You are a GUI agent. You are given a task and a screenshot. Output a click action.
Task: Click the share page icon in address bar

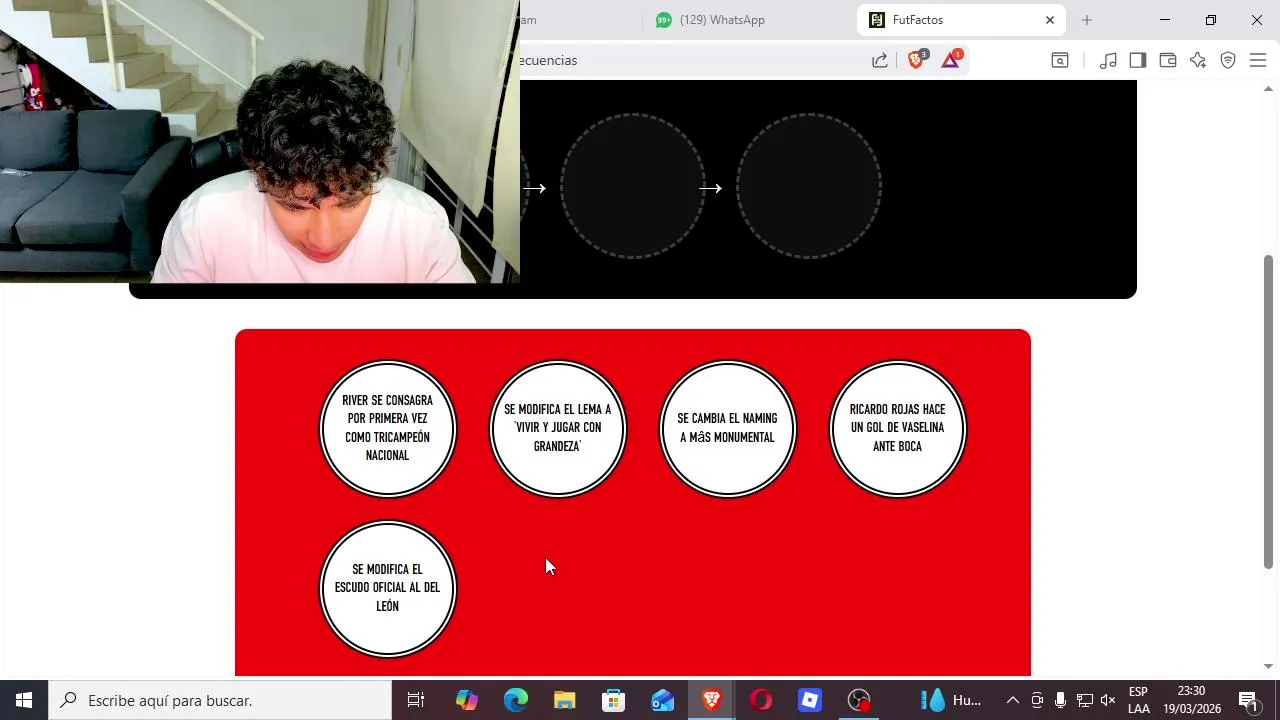click(x=880, y=60)
